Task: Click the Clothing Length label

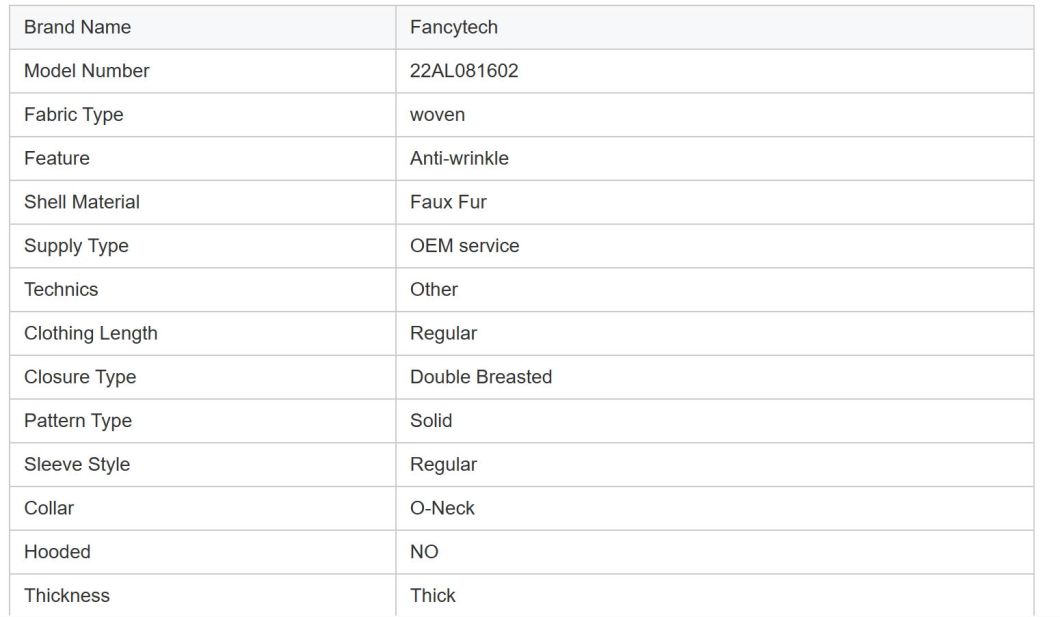Action: [91, 333]
